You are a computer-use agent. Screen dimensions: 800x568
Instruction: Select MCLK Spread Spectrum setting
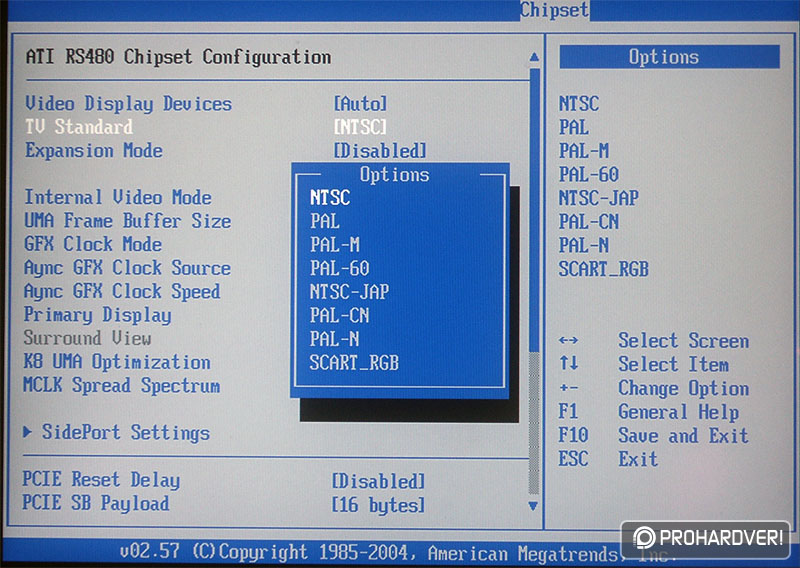[122, 385]
